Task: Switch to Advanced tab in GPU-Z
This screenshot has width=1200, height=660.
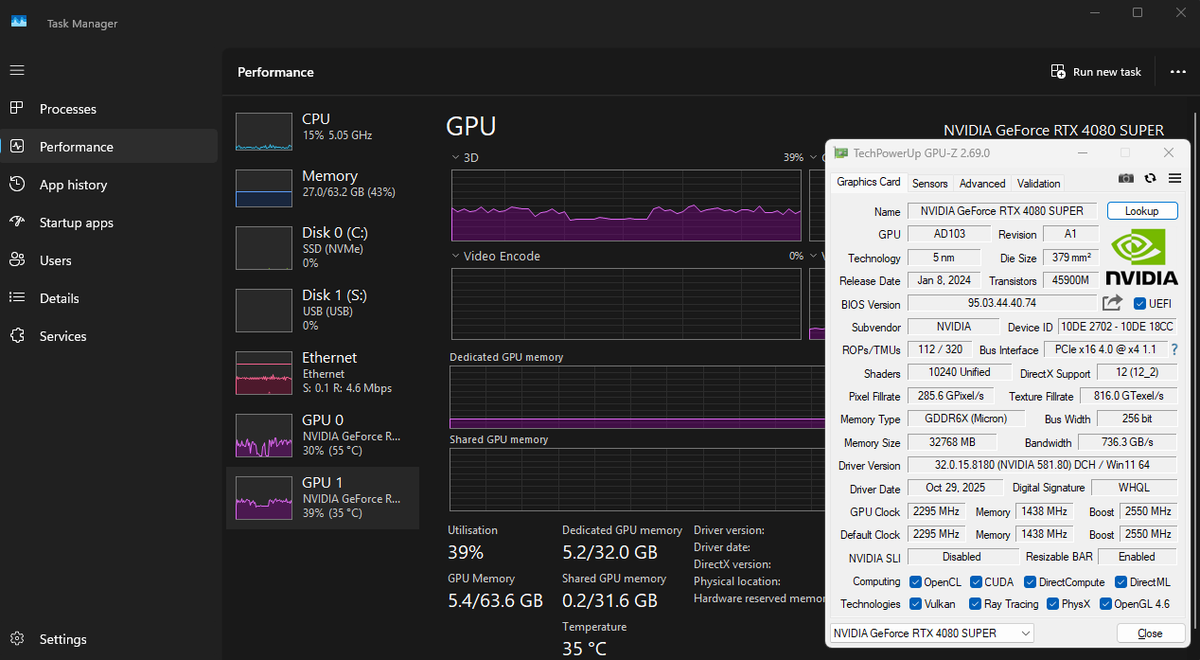Action: [982, 183]
